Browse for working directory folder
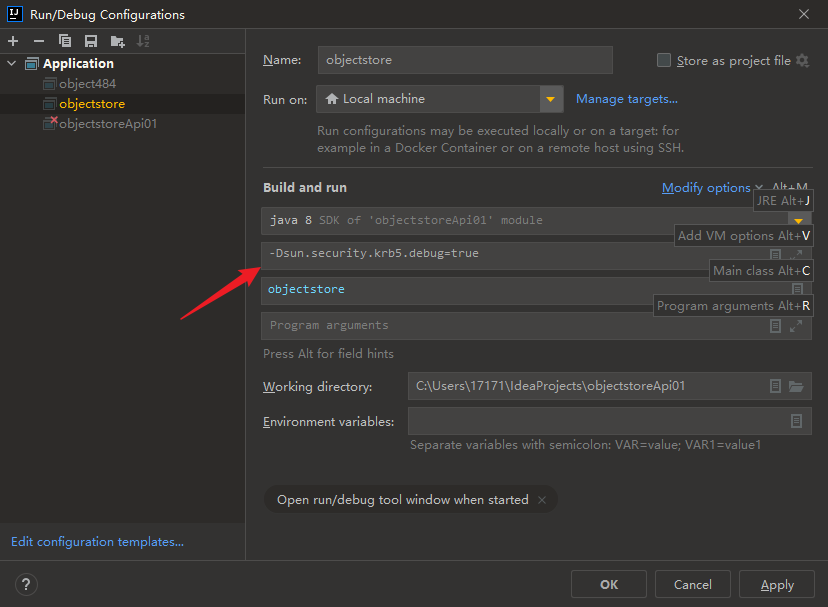Image resolution: width=828 pixels, height=607 pixels. 796,387
